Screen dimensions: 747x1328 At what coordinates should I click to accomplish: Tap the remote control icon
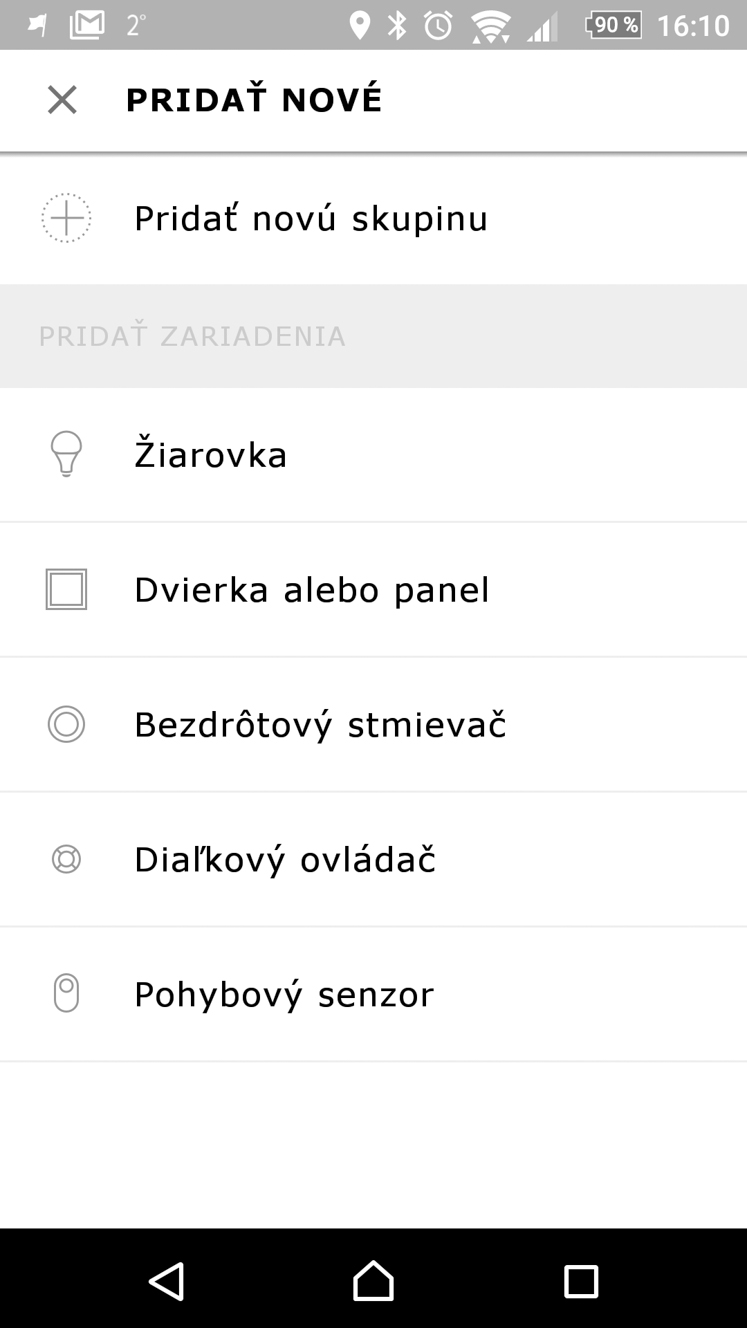pos(66,859)
